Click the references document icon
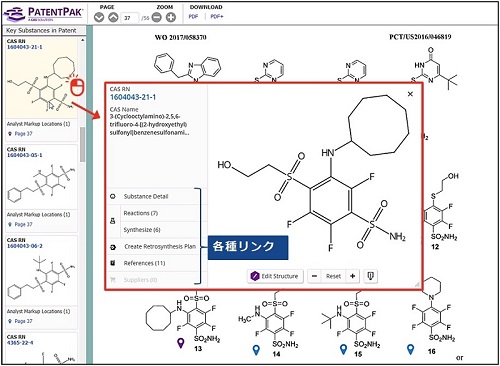 (113, 263)
